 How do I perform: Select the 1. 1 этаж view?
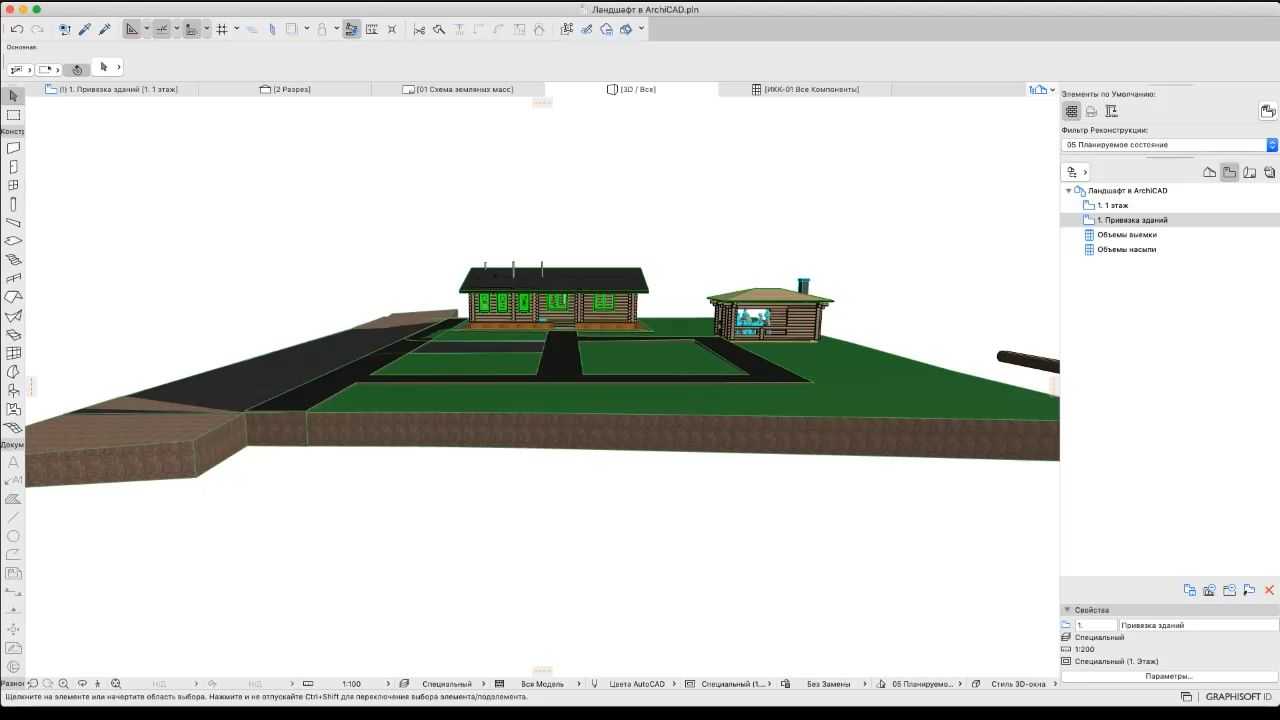1112,205
